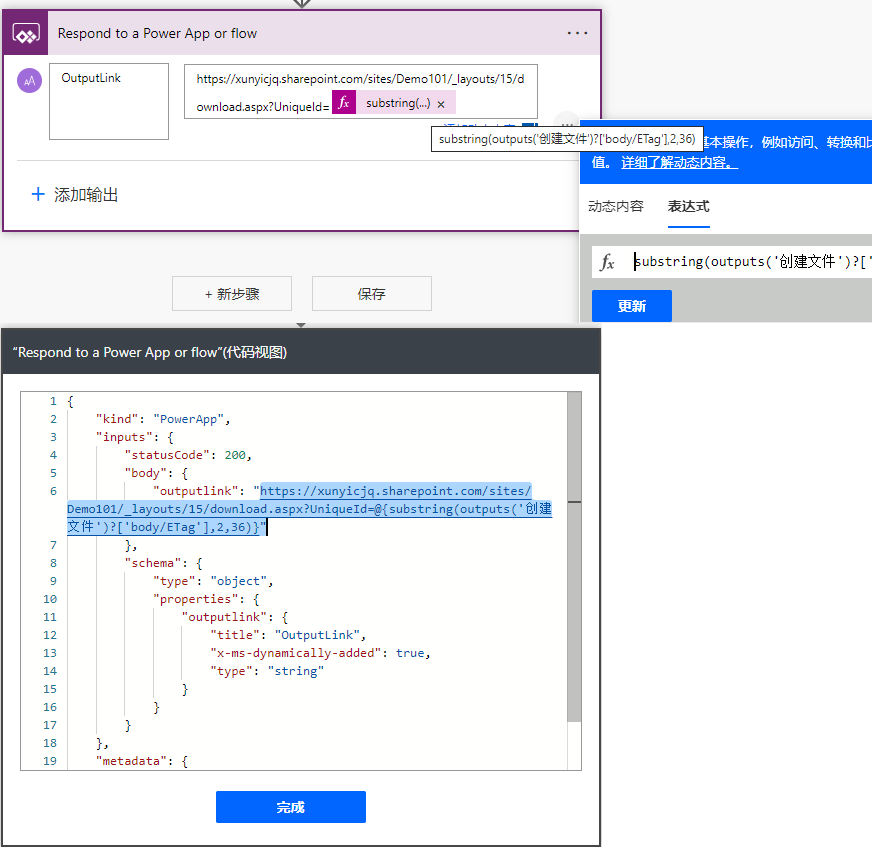Click inside the expression formula input box
The width and height of the screenshot is (872, 847).
[750, 263]
